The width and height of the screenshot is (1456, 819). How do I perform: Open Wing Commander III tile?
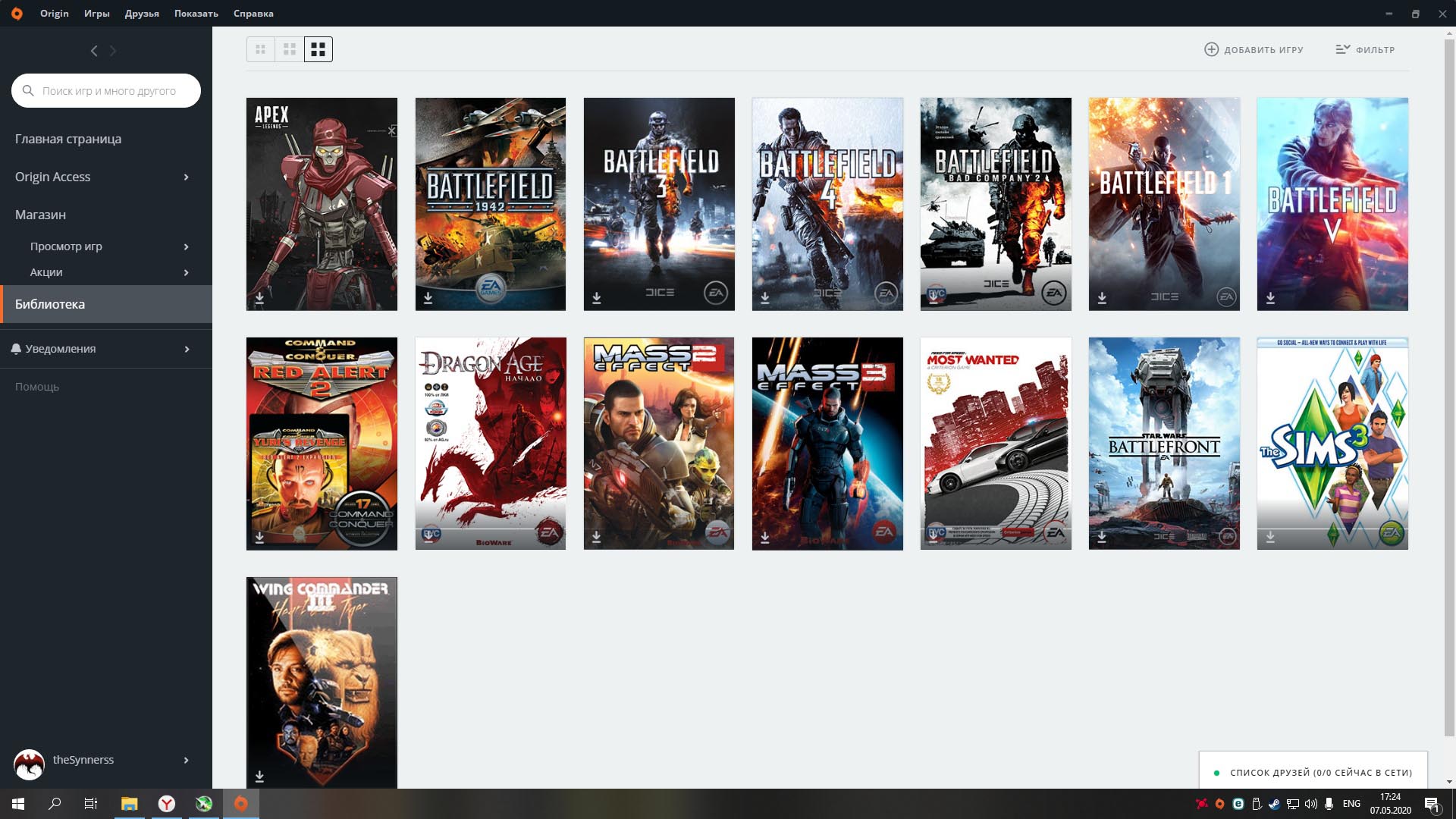pyautogui.click(x=322, y=682)
